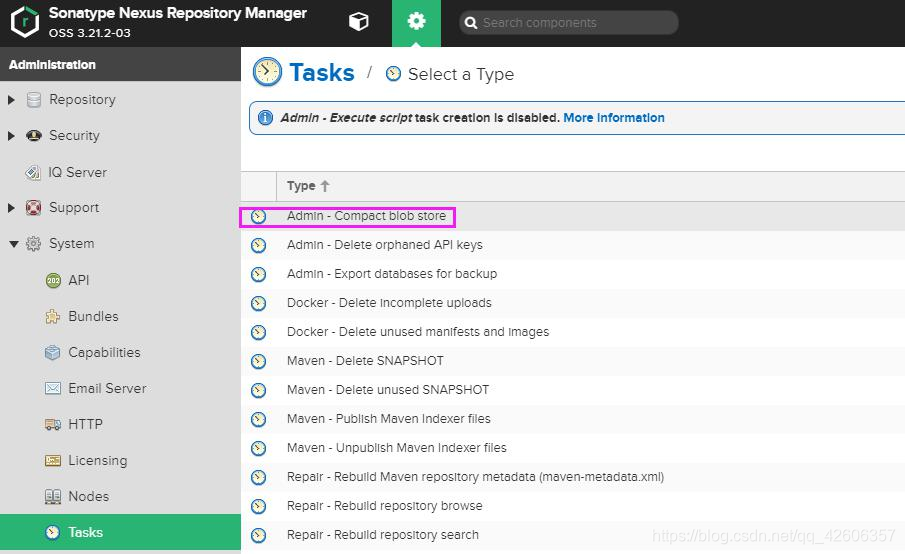The height and width of the screenshot is (554, 905).
Task: Collapse the System tree node
Action: [13, 244]
